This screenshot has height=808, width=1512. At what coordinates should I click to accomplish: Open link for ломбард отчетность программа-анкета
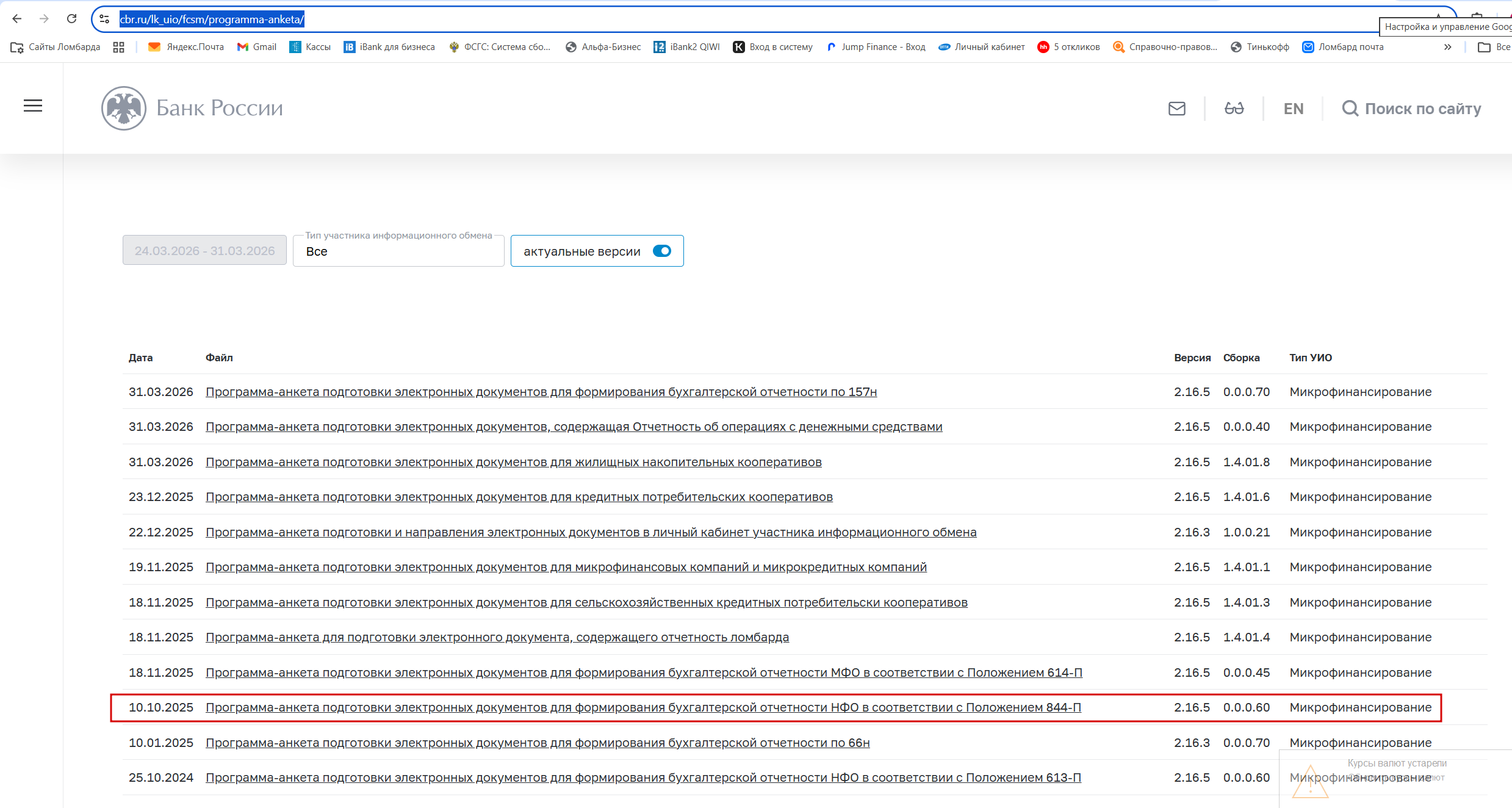click(x=497, y=637)
